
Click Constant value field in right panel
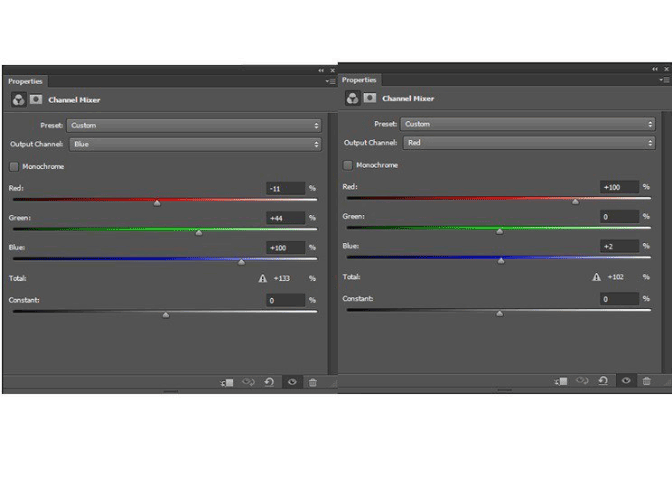coord(619,299)
